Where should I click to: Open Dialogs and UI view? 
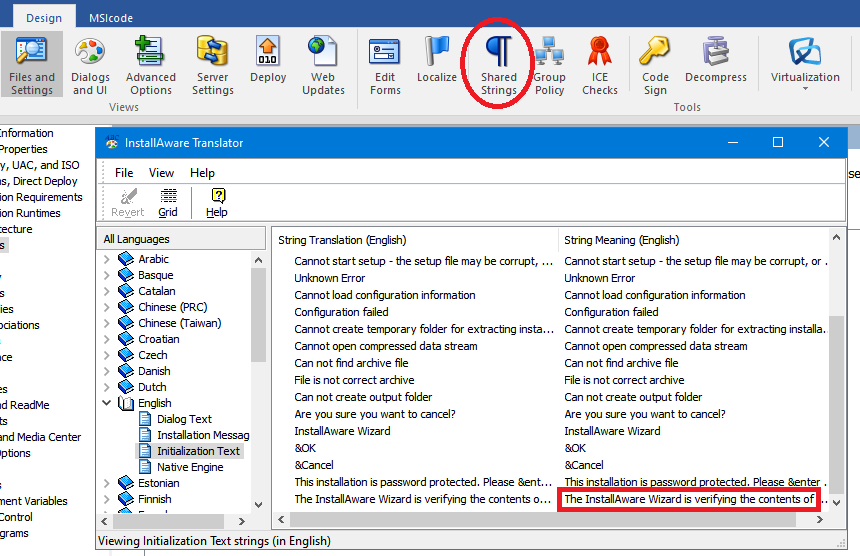[x=90, y=65]
